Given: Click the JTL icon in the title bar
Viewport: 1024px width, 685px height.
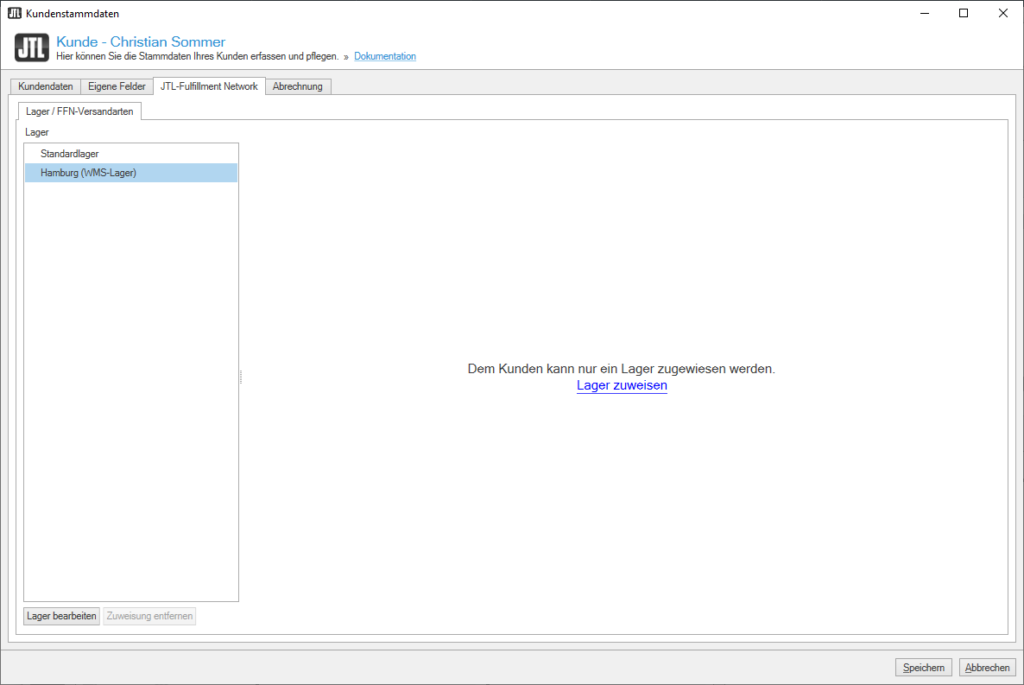Looking at the screenshot, I should click(14, 13).
